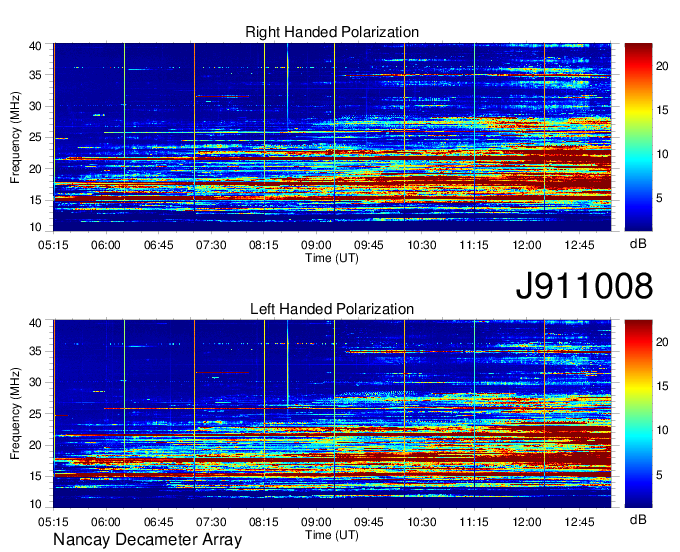
Task: Click the 15 MHz tick of the right-handed plot
Action: pos(35,200)
